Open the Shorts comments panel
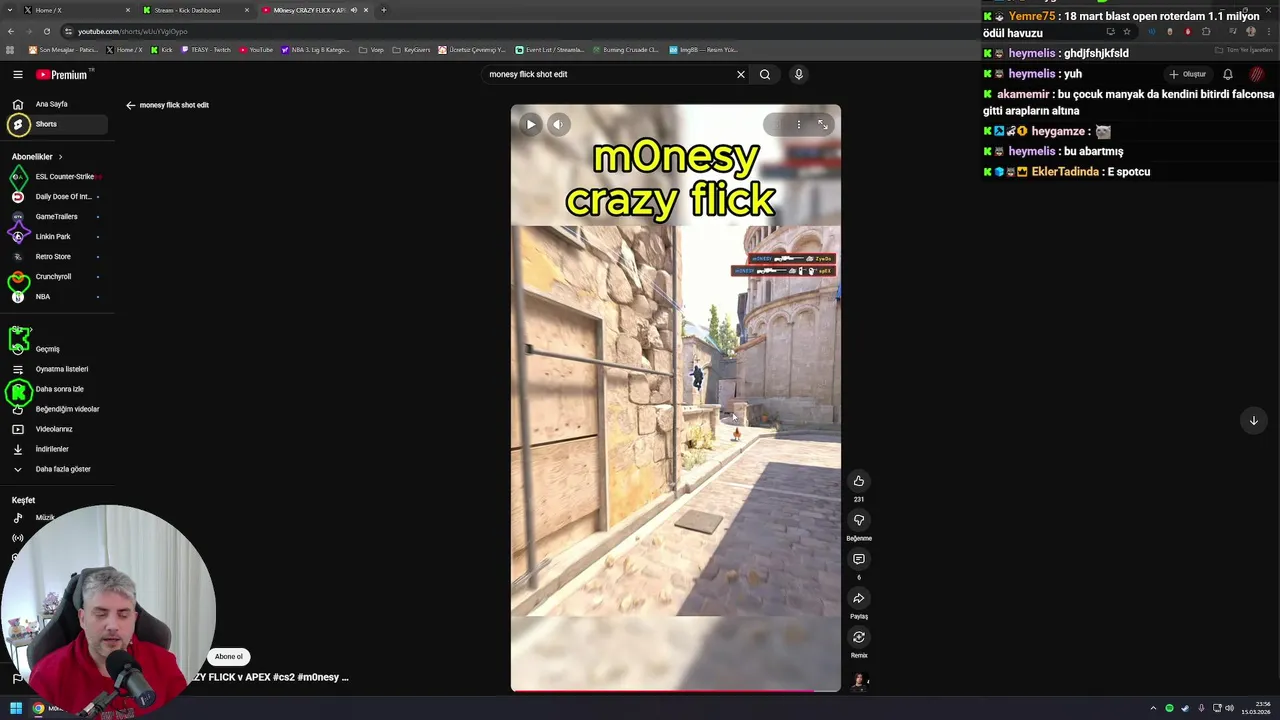 coord(858,559)
